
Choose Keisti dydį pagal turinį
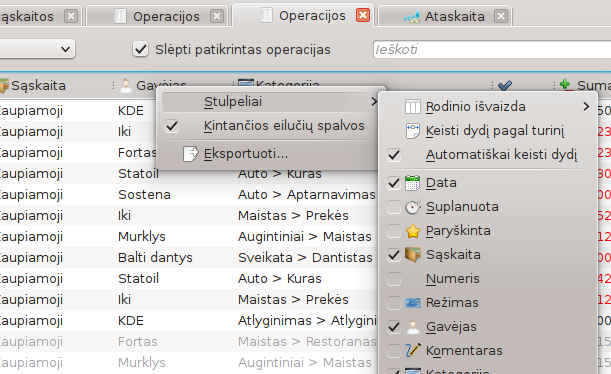coord(489,131)
